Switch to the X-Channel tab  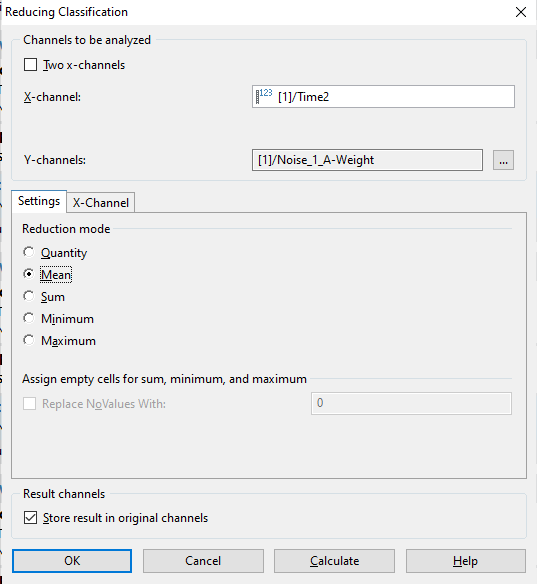(101, 203)
